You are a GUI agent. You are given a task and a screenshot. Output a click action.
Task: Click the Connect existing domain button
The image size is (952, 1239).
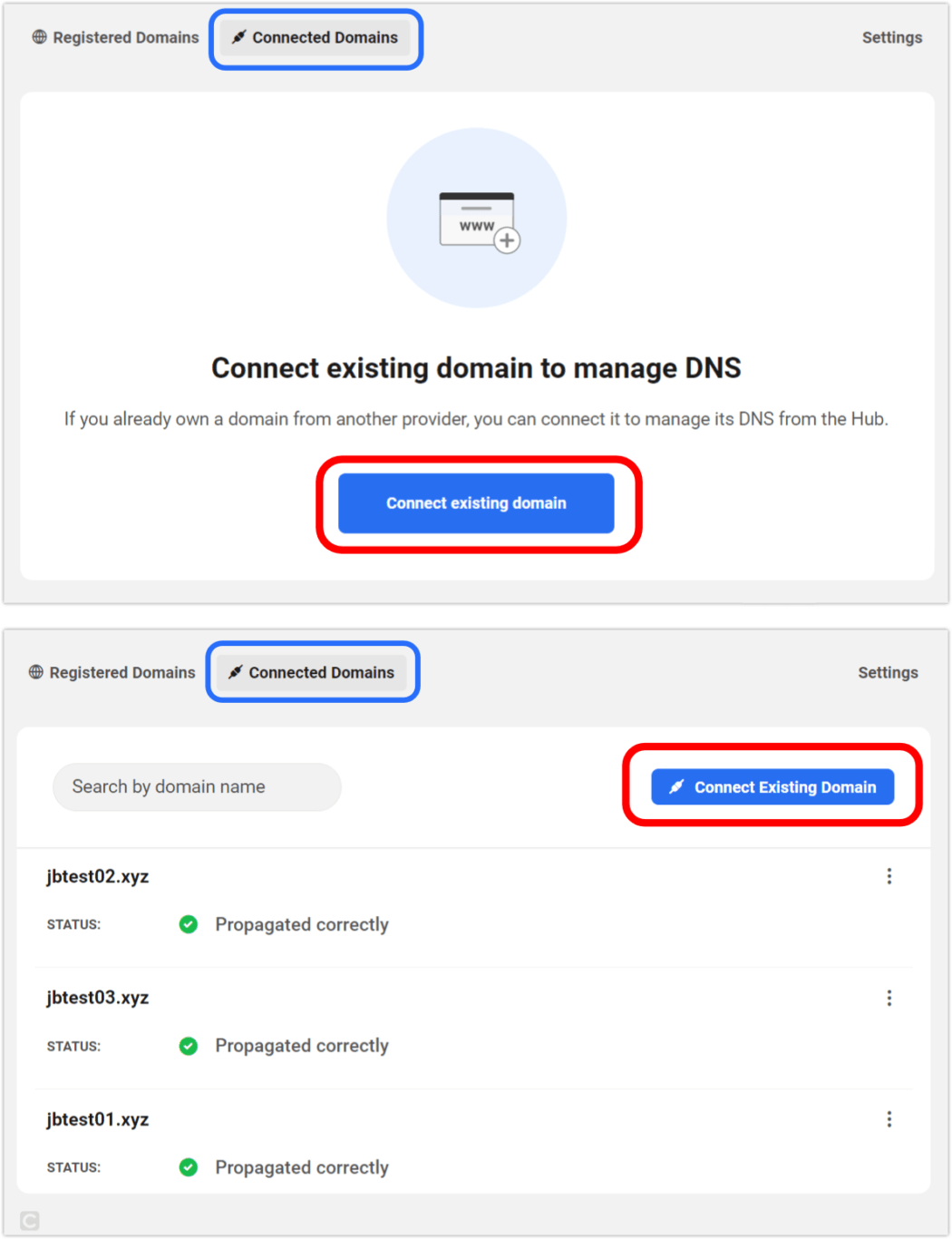pos(476,503)
